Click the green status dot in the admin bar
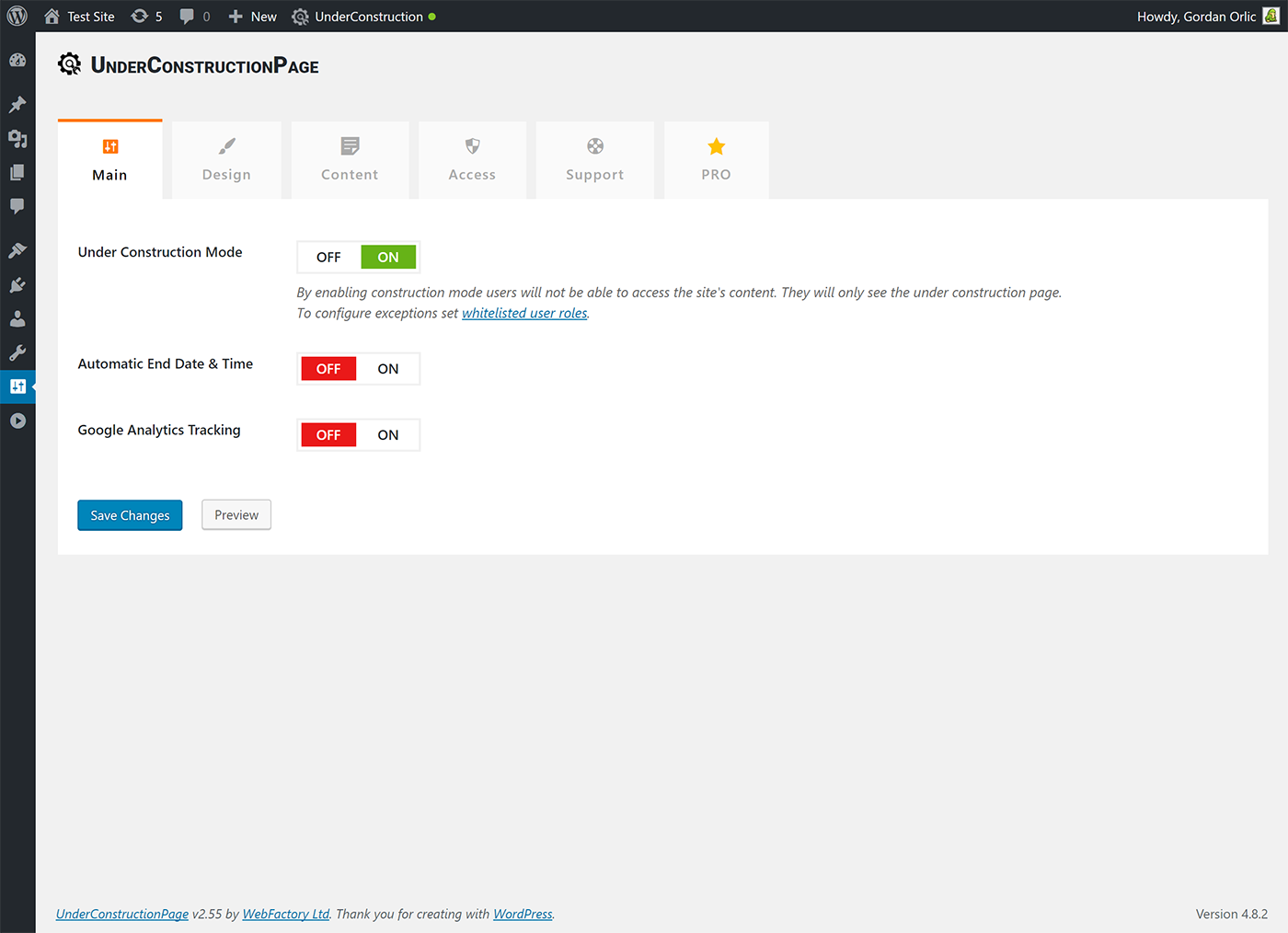The image size is (1288, 933). (432, 17)
